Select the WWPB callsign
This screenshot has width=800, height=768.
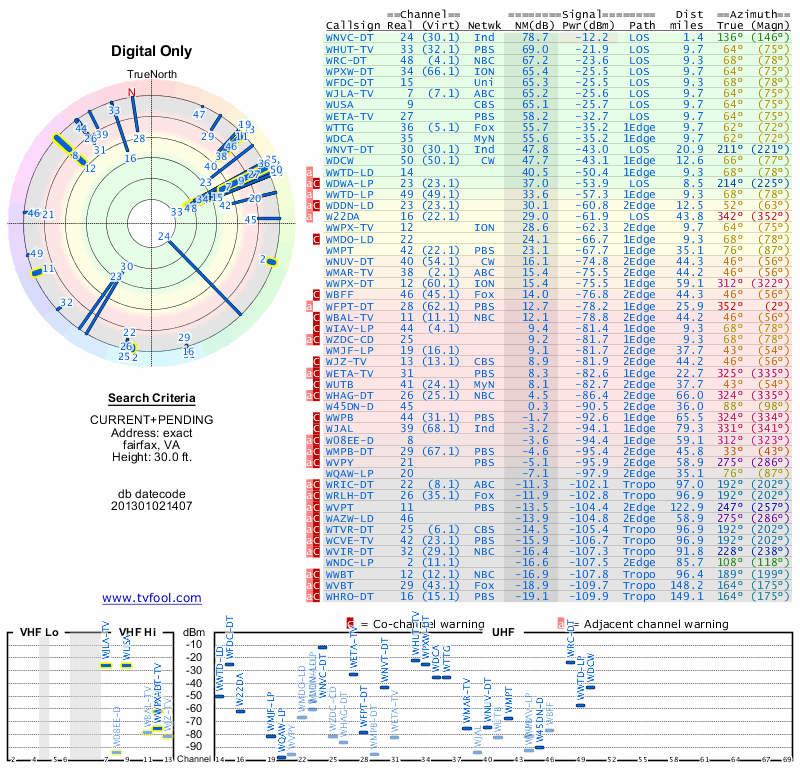(339, 418)
